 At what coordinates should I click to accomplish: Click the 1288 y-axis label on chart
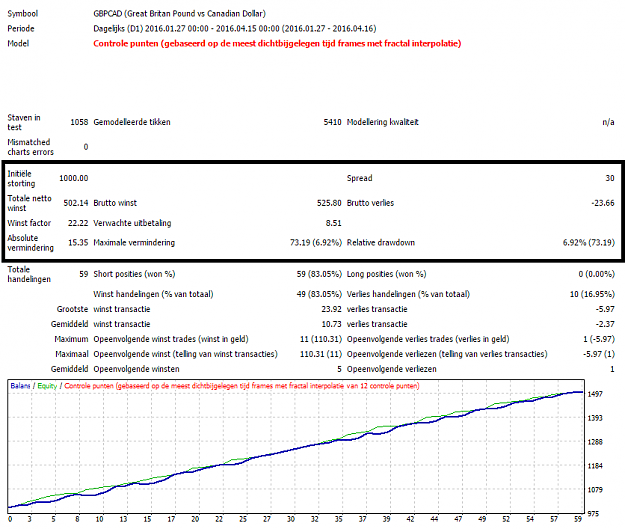point(595,442)
